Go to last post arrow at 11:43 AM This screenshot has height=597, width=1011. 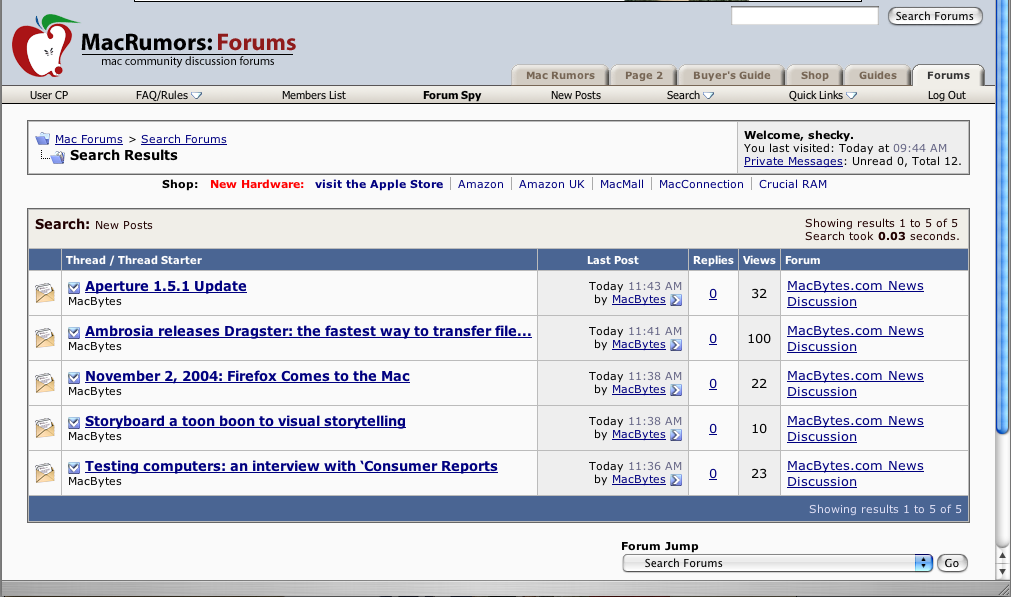[x=676, y=300]
